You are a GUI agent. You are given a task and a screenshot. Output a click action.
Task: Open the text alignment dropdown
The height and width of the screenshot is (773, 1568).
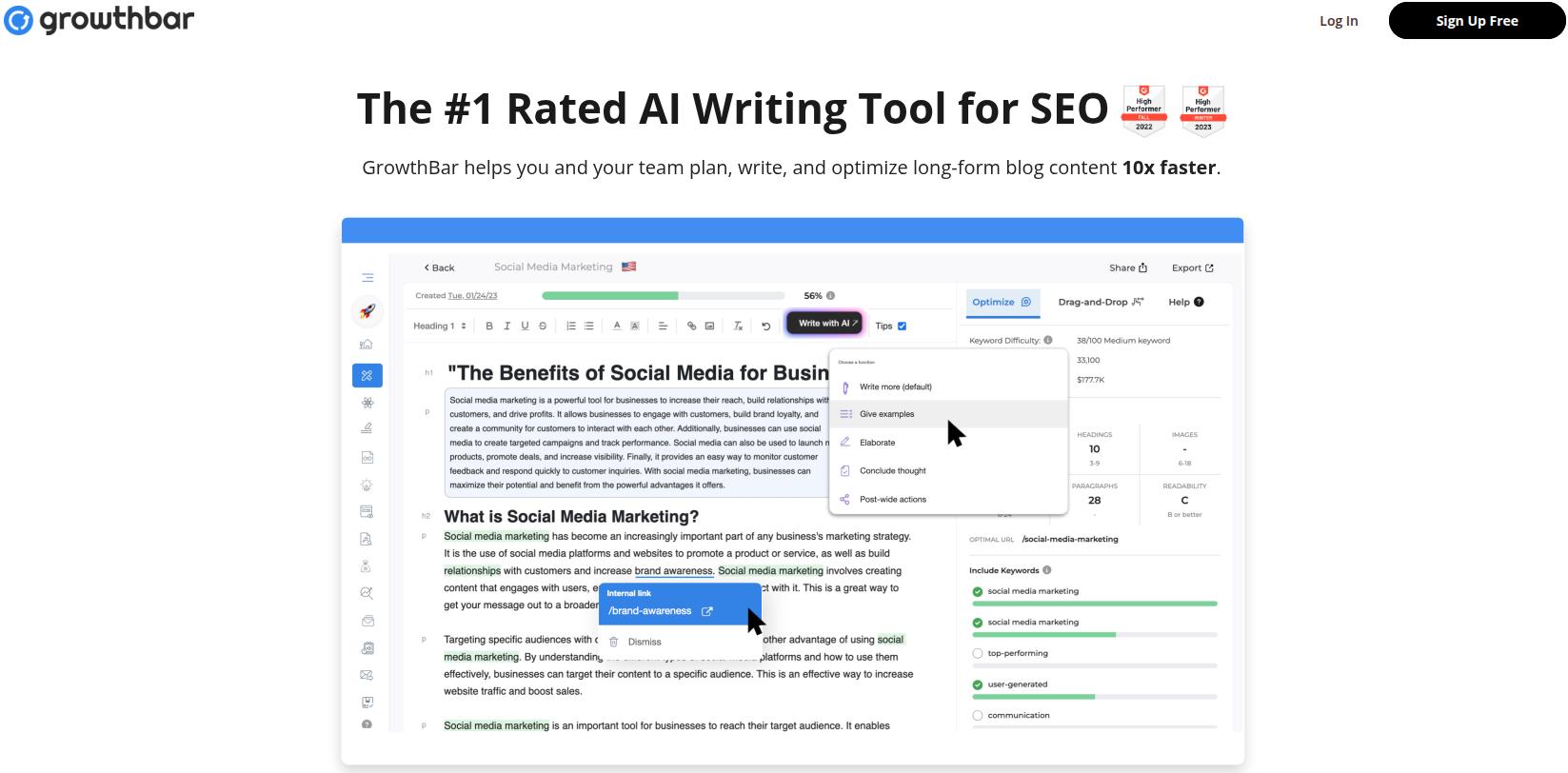point(663,326)
